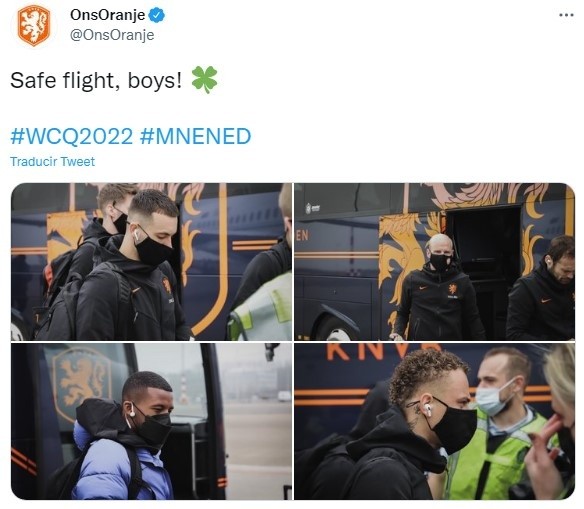Click the Traducir Tweet link
This screenshot has height=509, width=584.
(53, 162)
